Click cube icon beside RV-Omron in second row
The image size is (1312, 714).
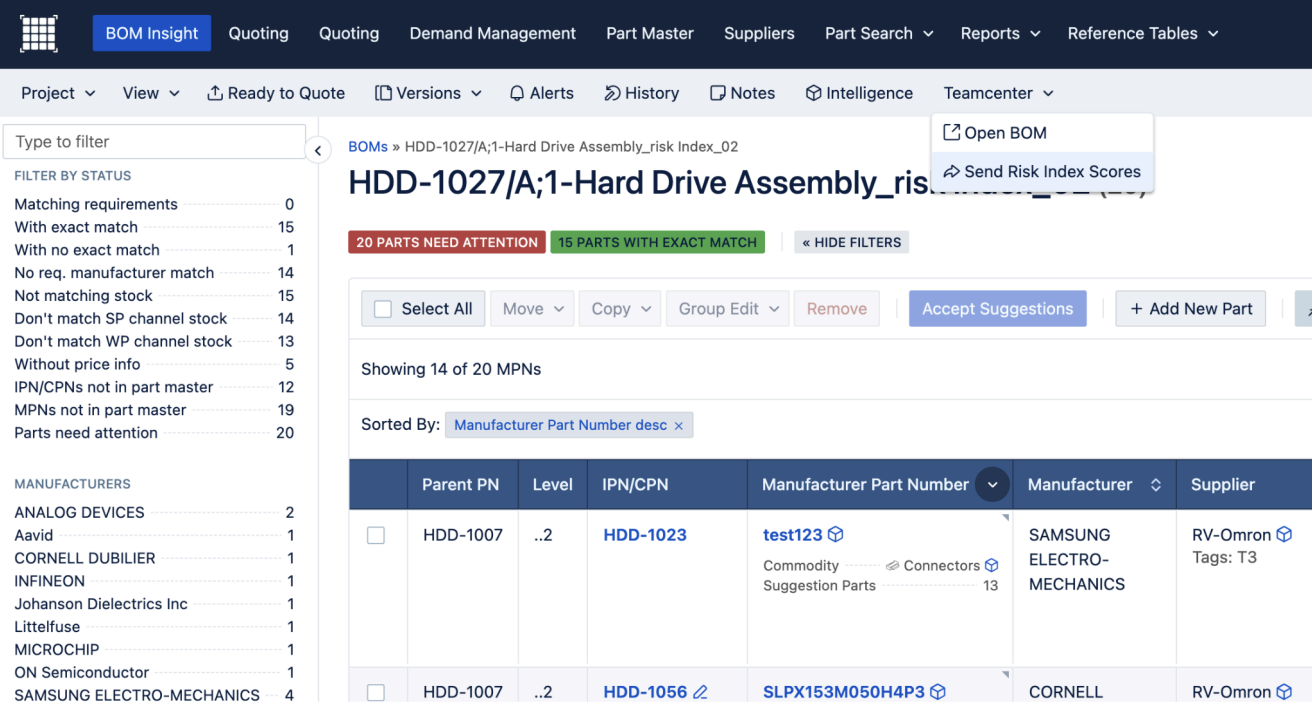(x=1285, y=692)
